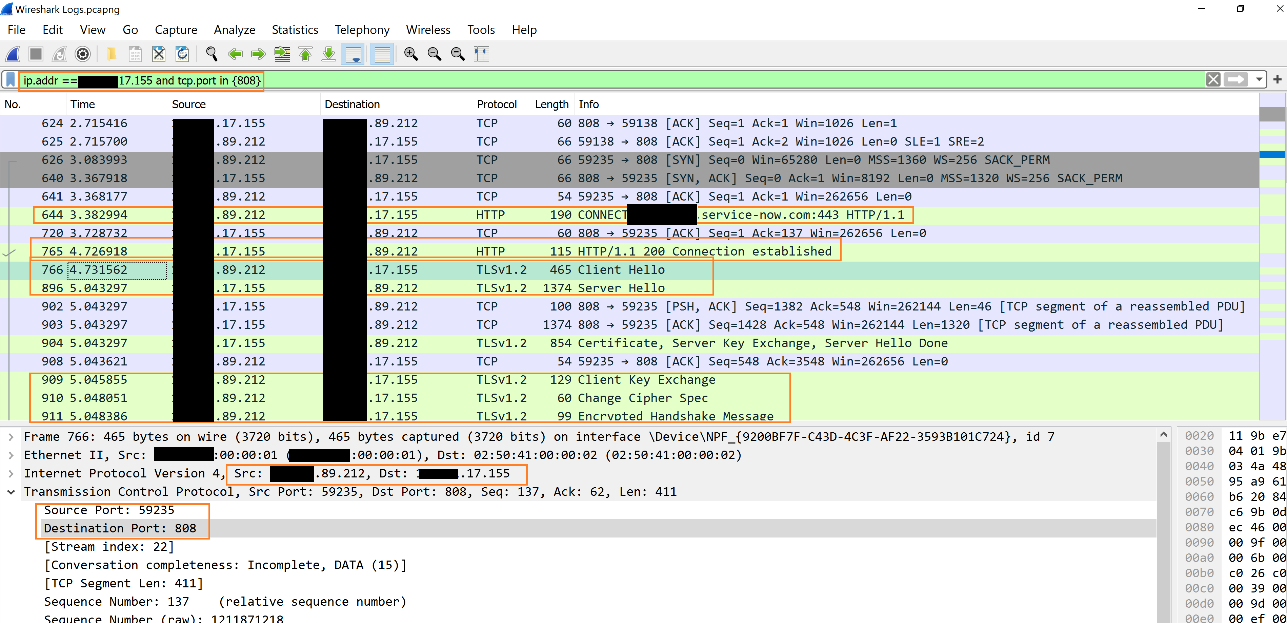Open capture options gear icon
Viewport: 1287px width, 623px height.
point(83,54)
